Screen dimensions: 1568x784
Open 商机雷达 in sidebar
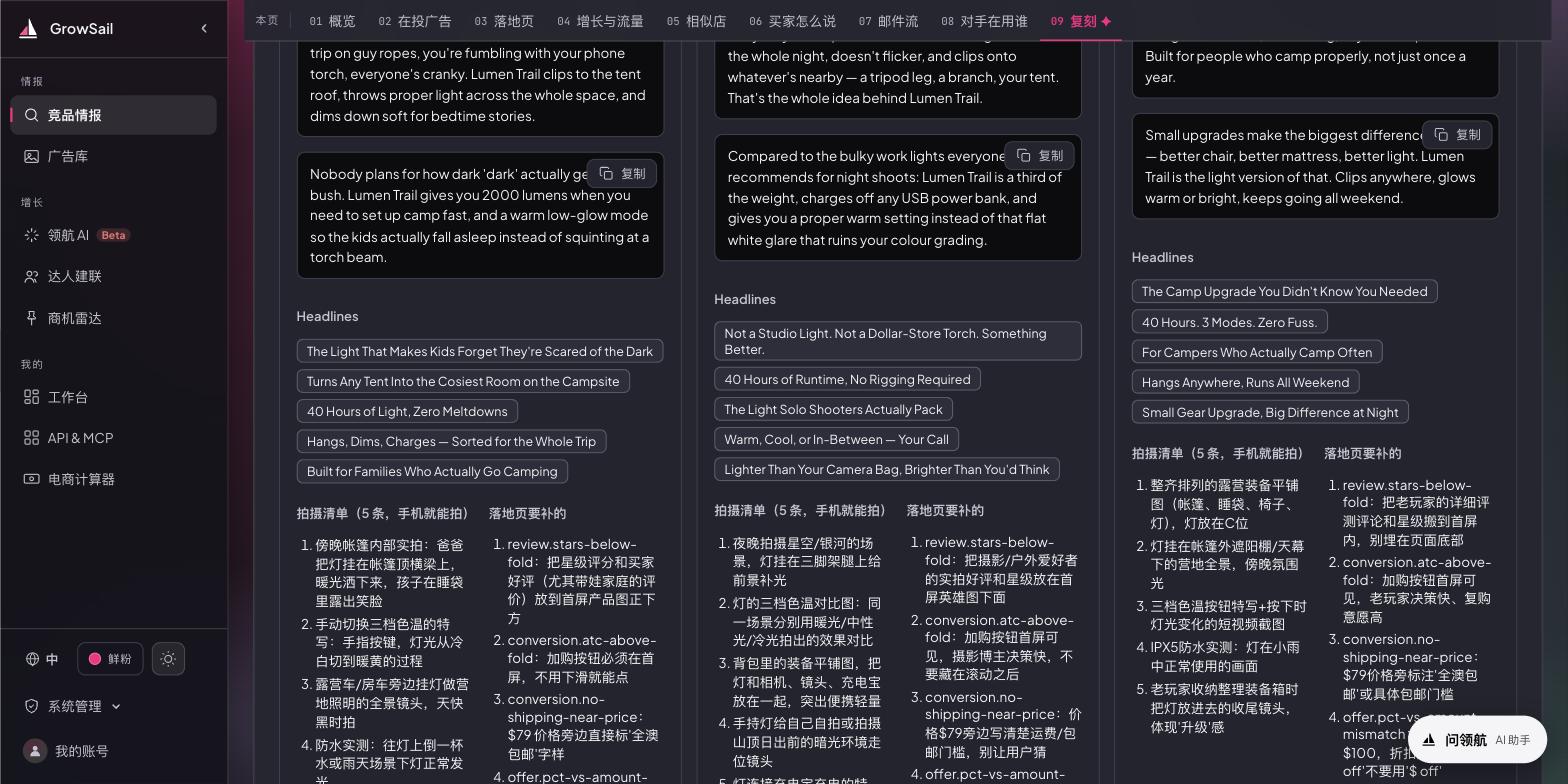click(x=113, y=318)
